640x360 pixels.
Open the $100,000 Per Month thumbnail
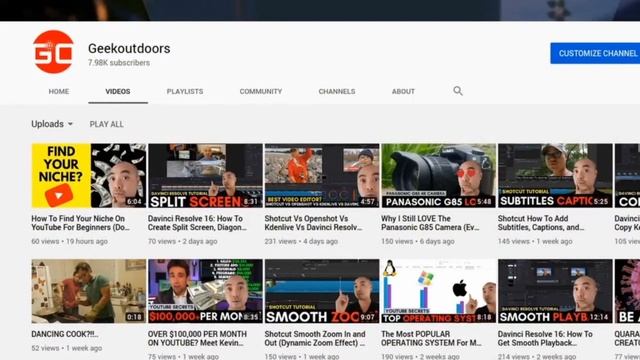click(x=205, y=291)
